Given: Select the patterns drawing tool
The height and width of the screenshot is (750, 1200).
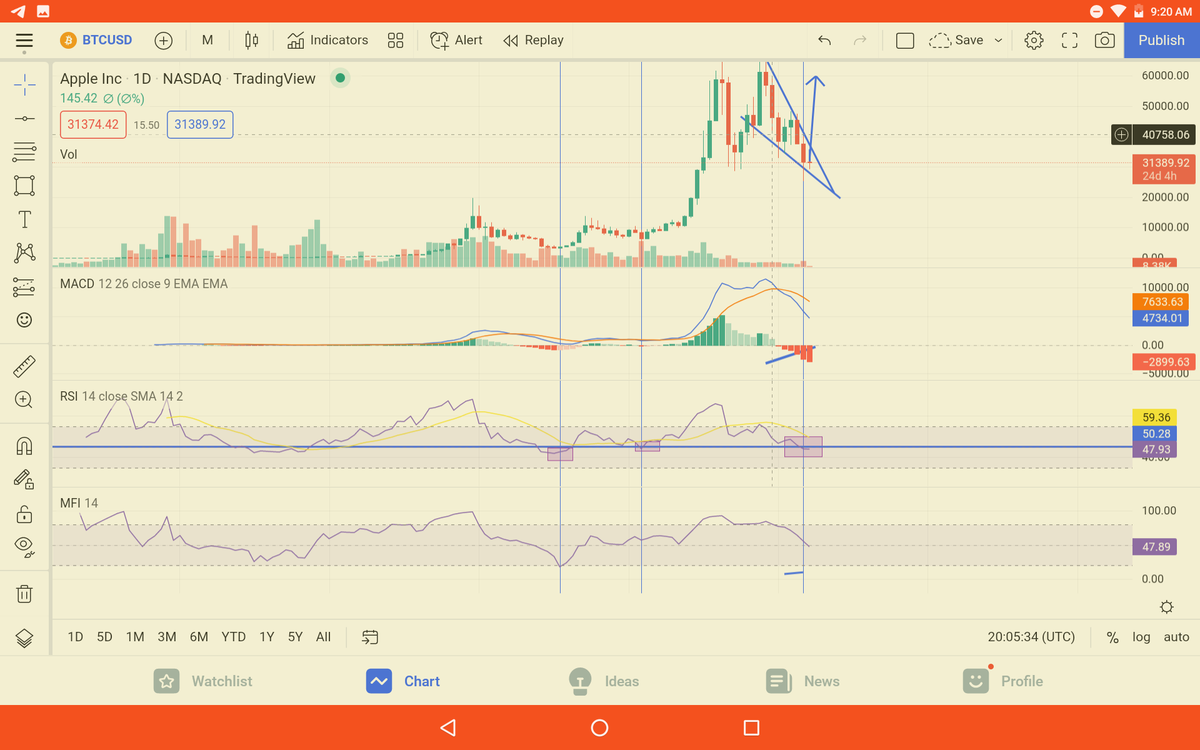Looking at the screenshot, I should pos(25,252).
